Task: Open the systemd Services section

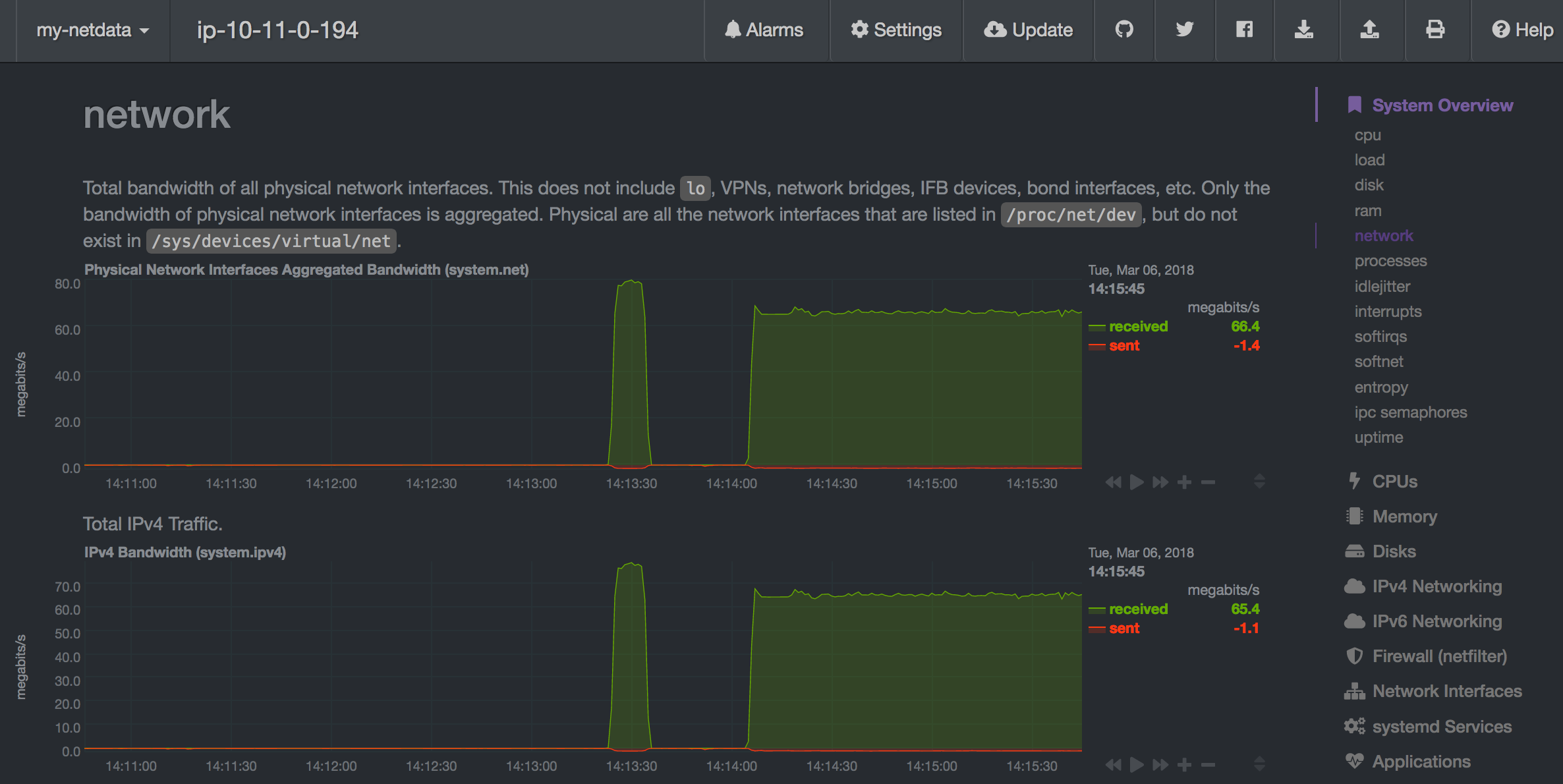Action: click(1429, 727)
